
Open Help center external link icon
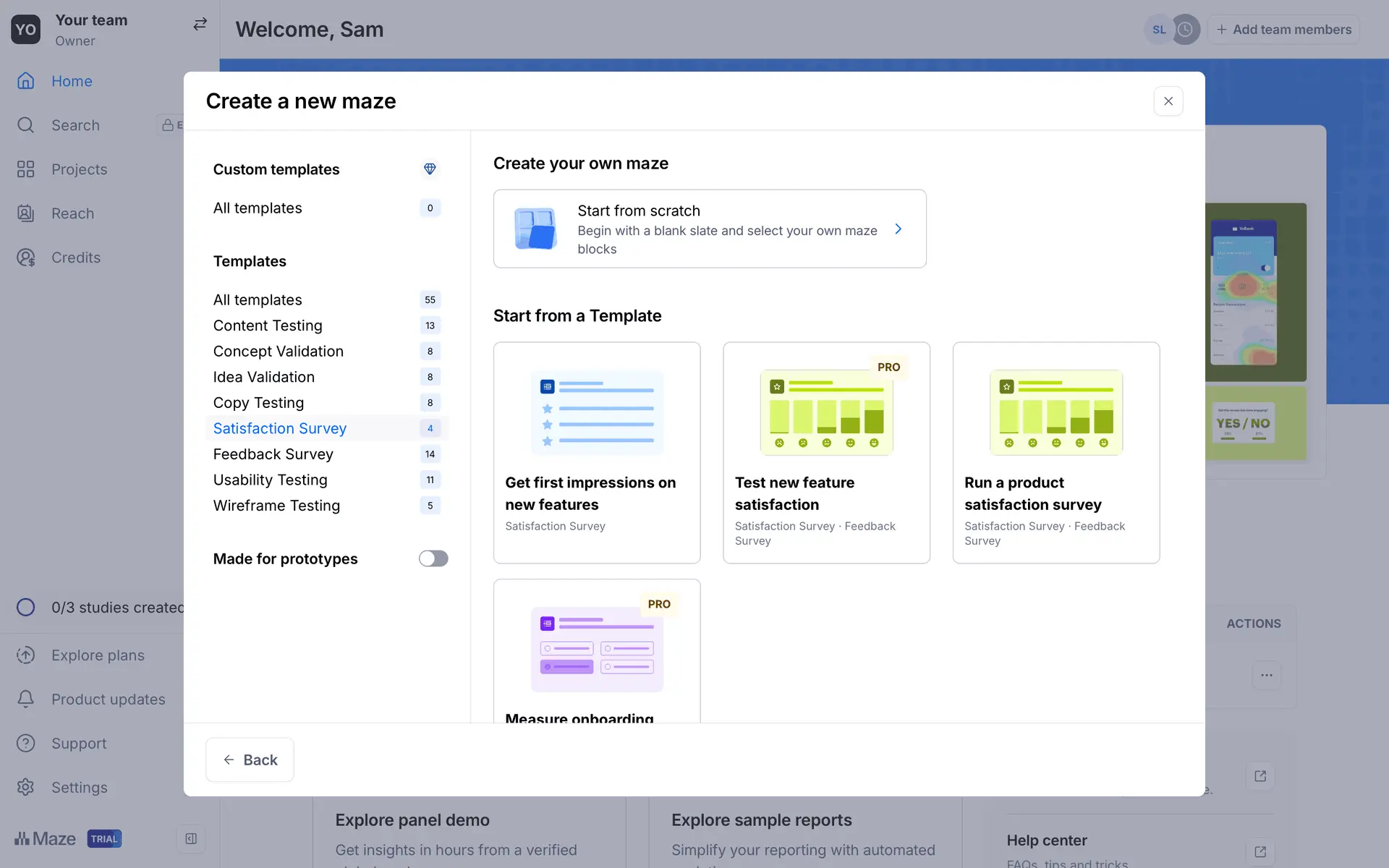coord(1260,851)
